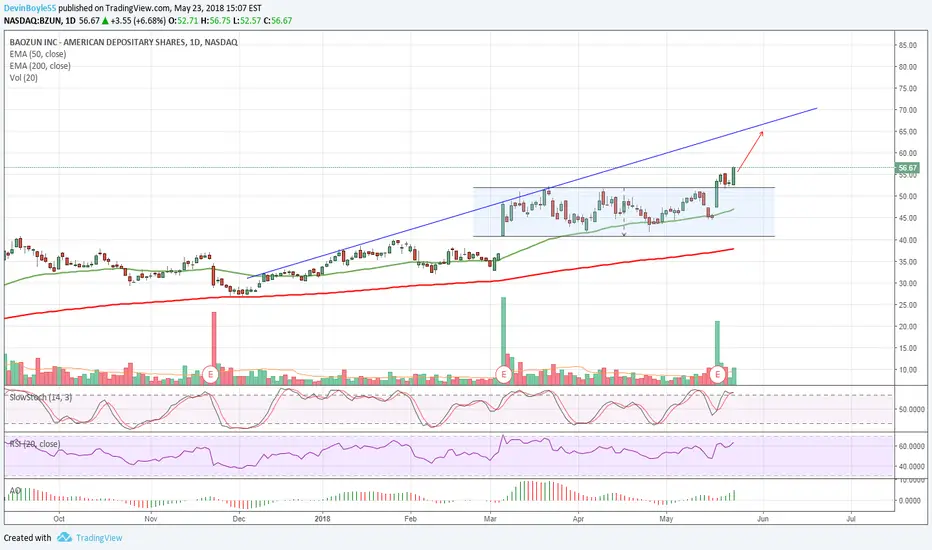Viewport: 932px width, 550px height.
Task: Select the EMA (200, close) indicator label
Action: click(x=40, y=66)
